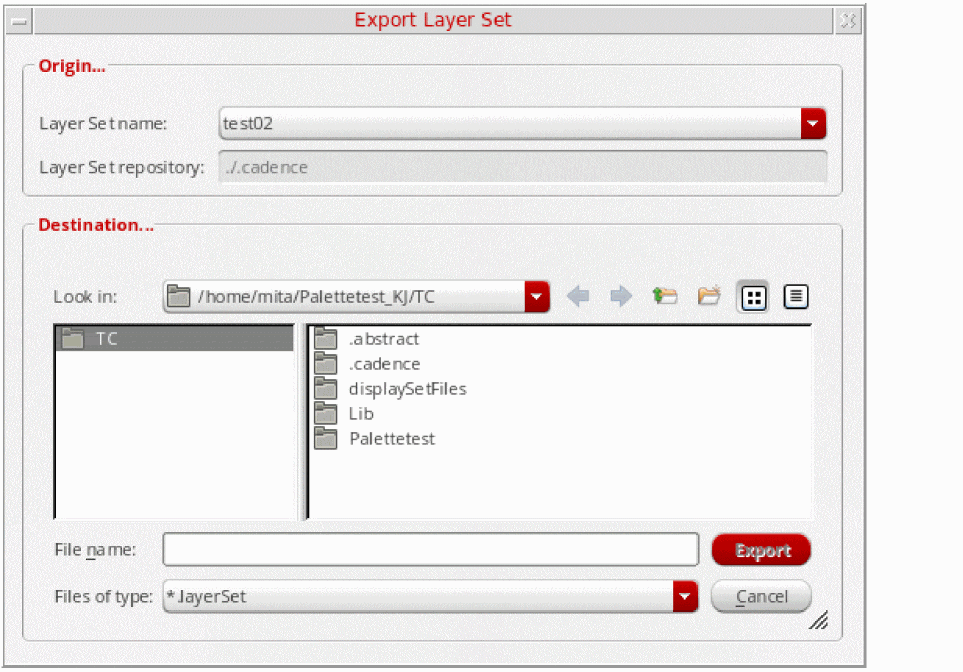Go back using the left arrow icon
The height and width of the screenshot is (672, 963).
[x=578, y=297]
